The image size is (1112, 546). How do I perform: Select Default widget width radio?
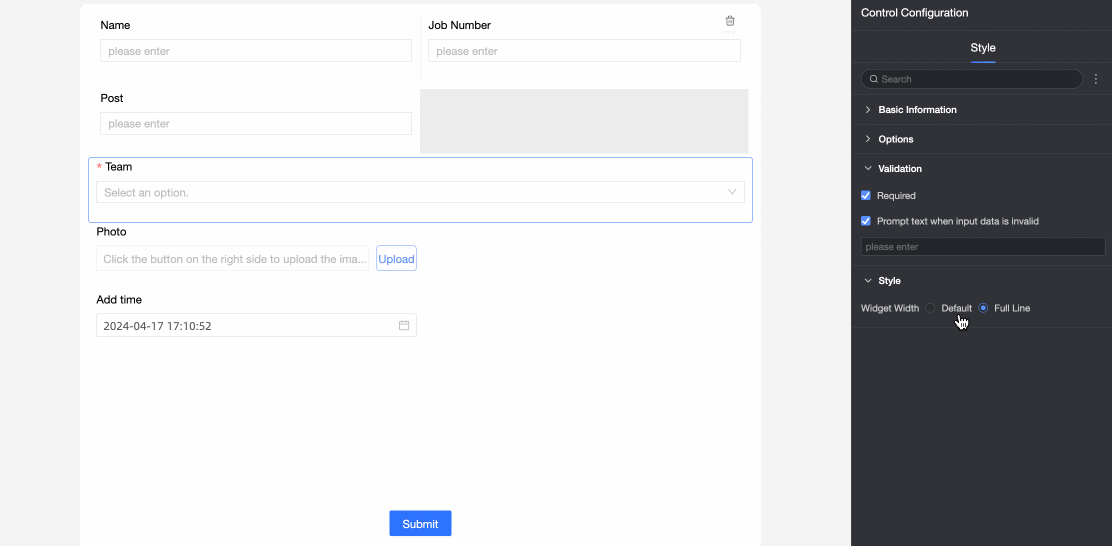tap(931, 308)
